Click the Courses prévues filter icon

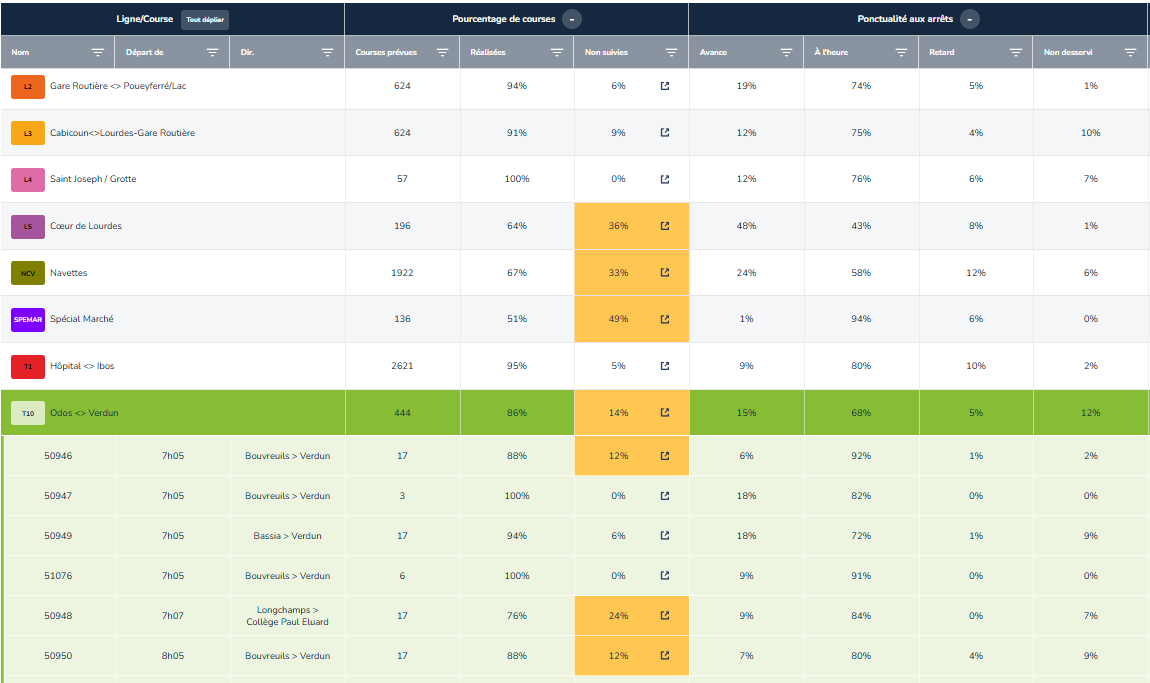coord(442,53)
